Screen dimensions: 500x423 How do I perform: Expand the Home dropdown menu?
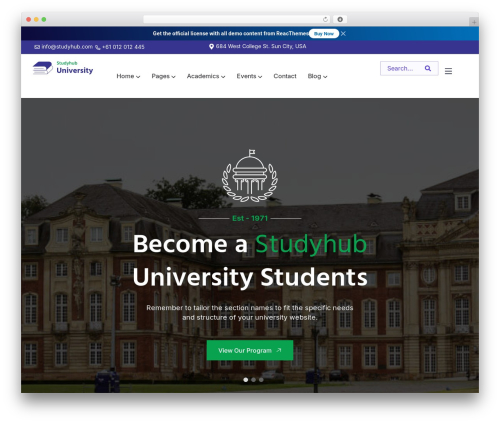coord(128,76)
